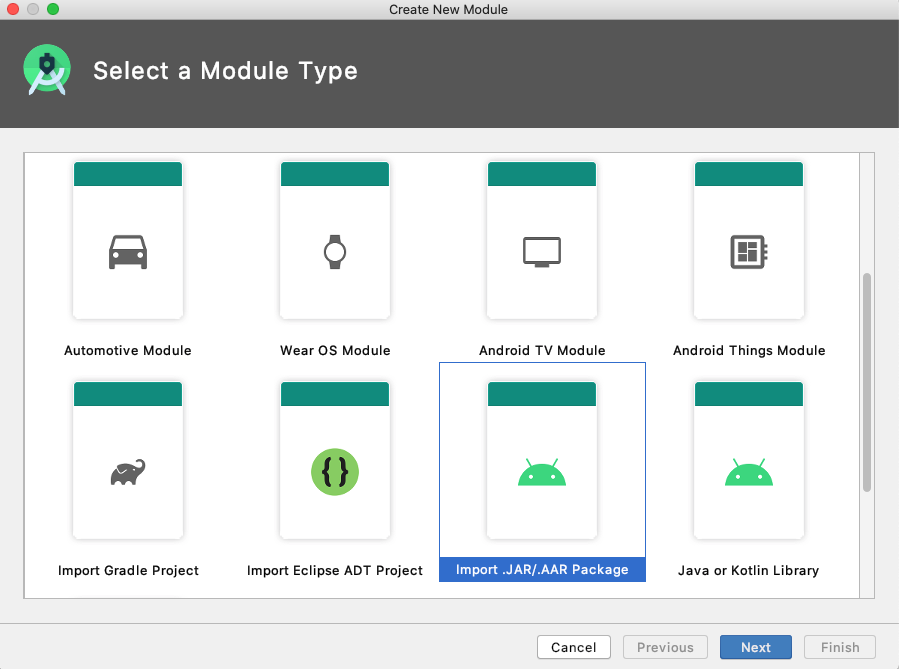Screen dimensions: 899x669
Task: Zoom the window with the green button
Action: click(x=53, y=9)
